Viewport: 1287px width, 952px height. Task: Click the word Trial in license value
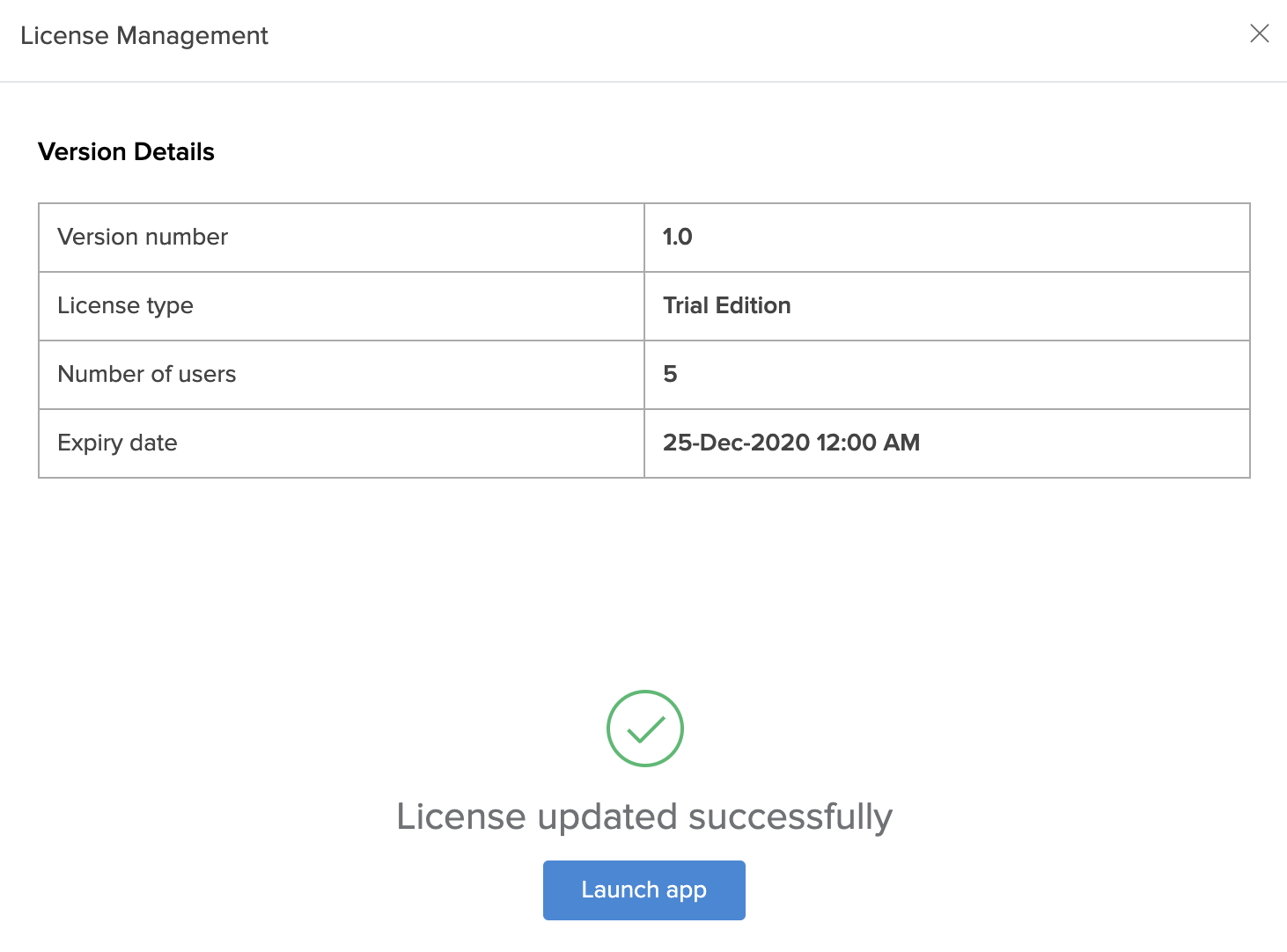686,305
